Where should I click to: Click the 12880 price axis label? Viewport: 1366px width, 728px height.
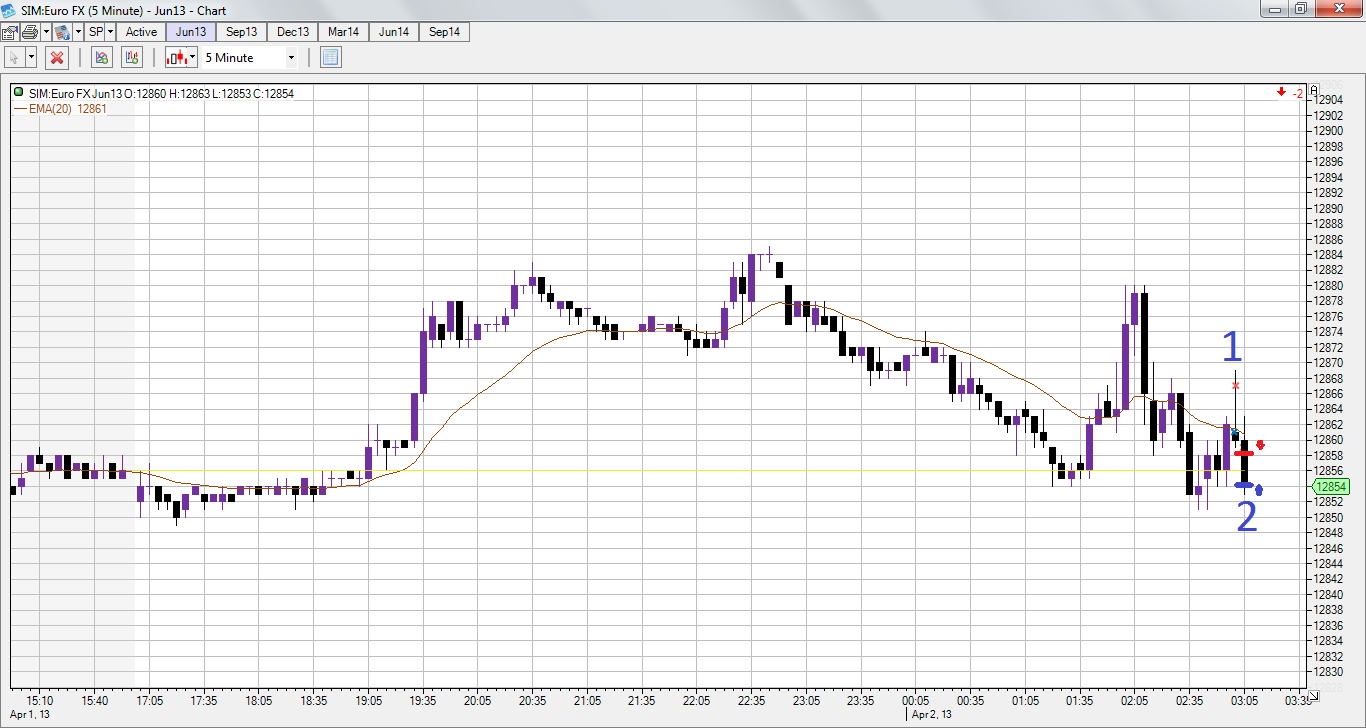1330,285
